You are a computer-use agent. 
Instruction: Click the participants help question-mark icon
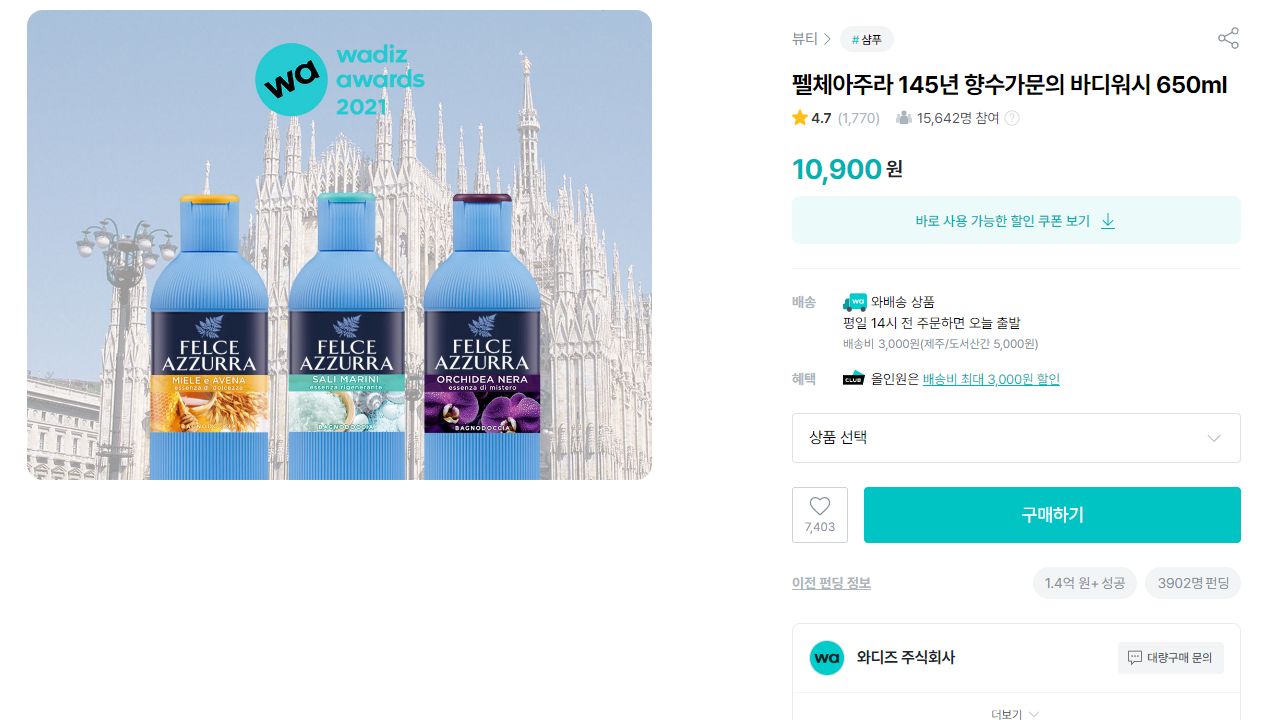pyautogui.click(x=1012, y=118)
